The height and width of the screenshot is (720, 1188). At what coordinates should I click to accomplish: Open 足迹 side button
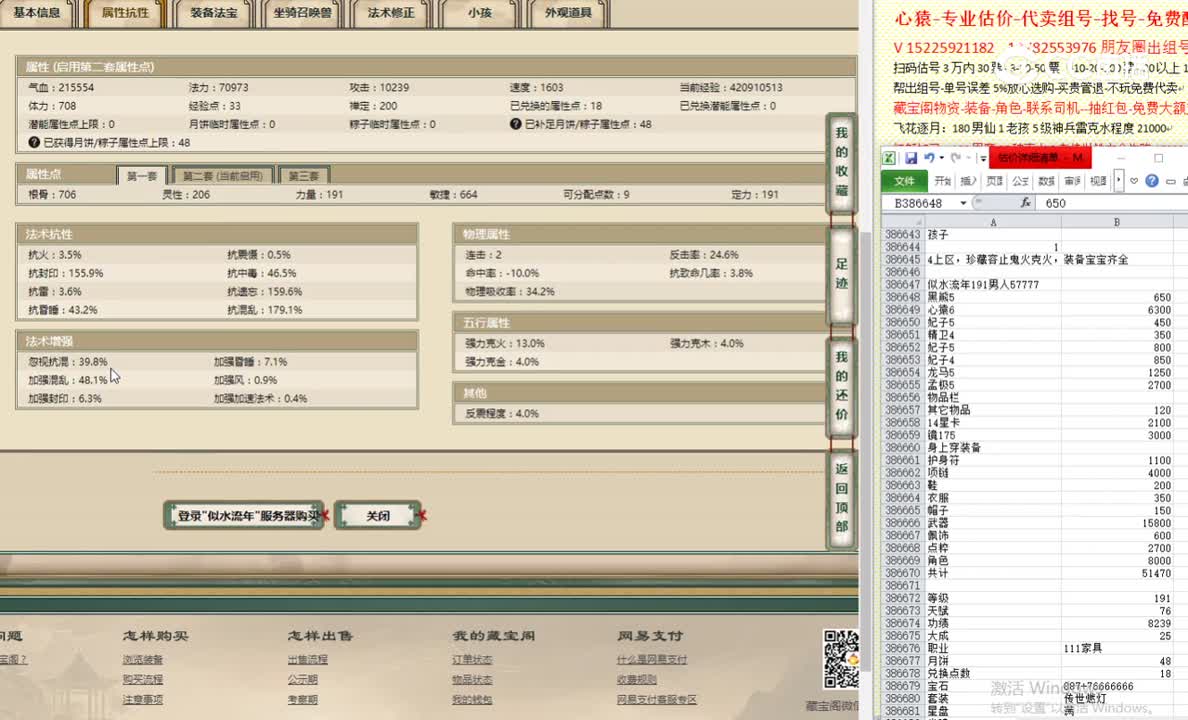tap(841, 274)
